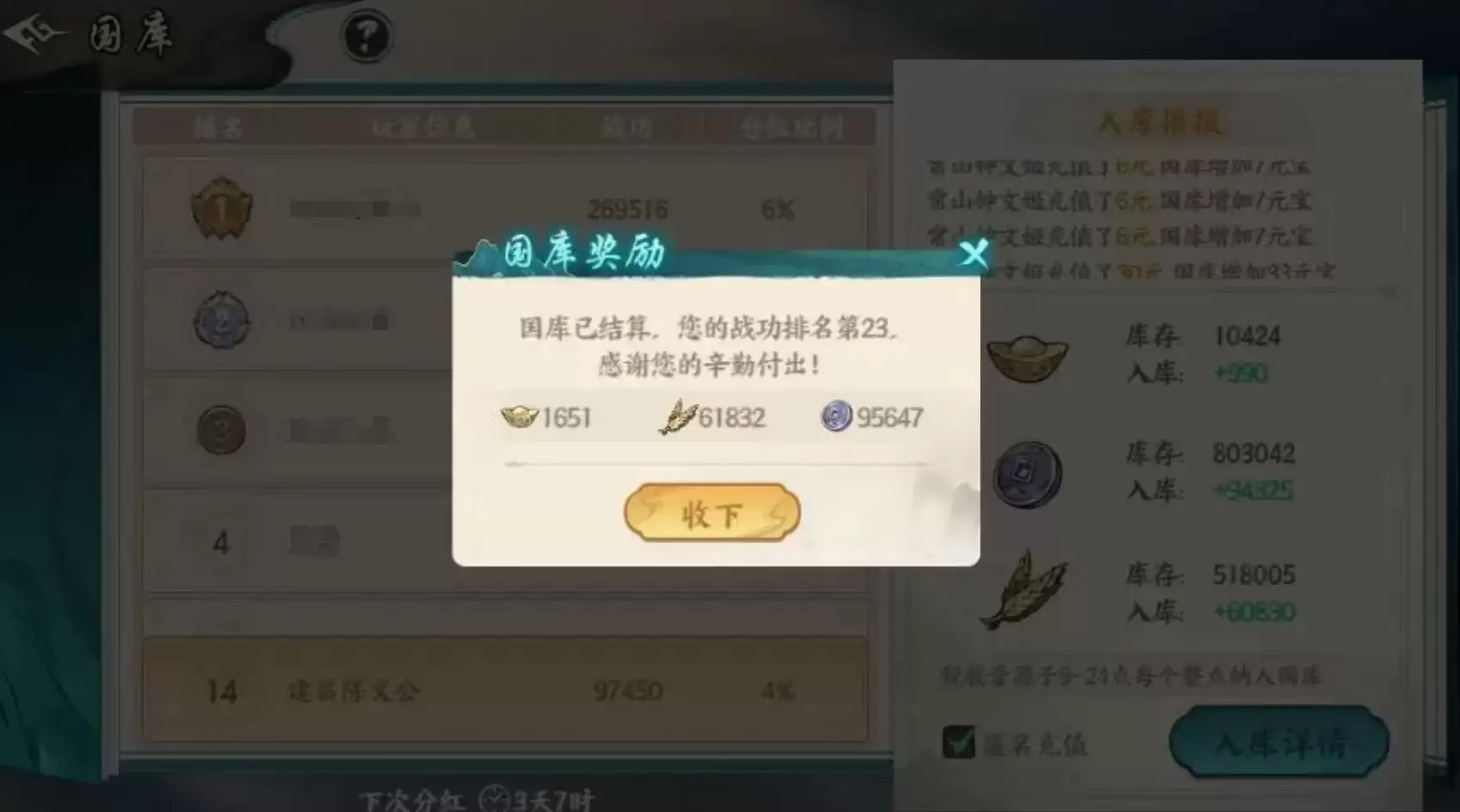Viewport: 1460px width, 812px height.
Task: Select the first place gold medal icon
Action: click(221, 207)
